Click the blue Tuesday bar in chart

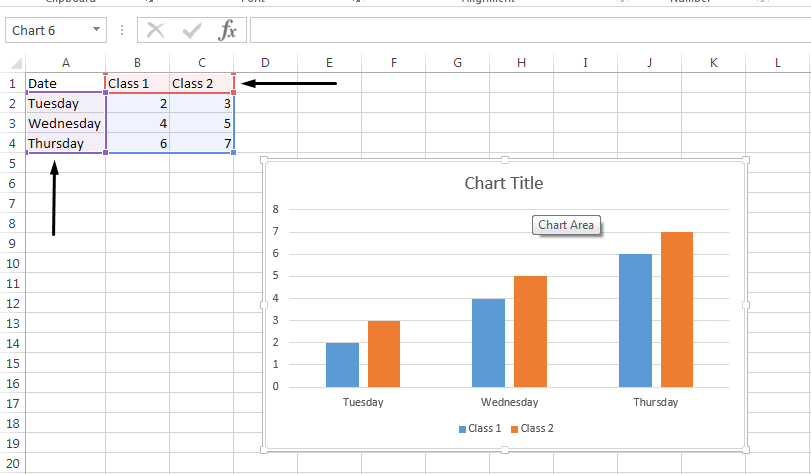tap(342, 364)
